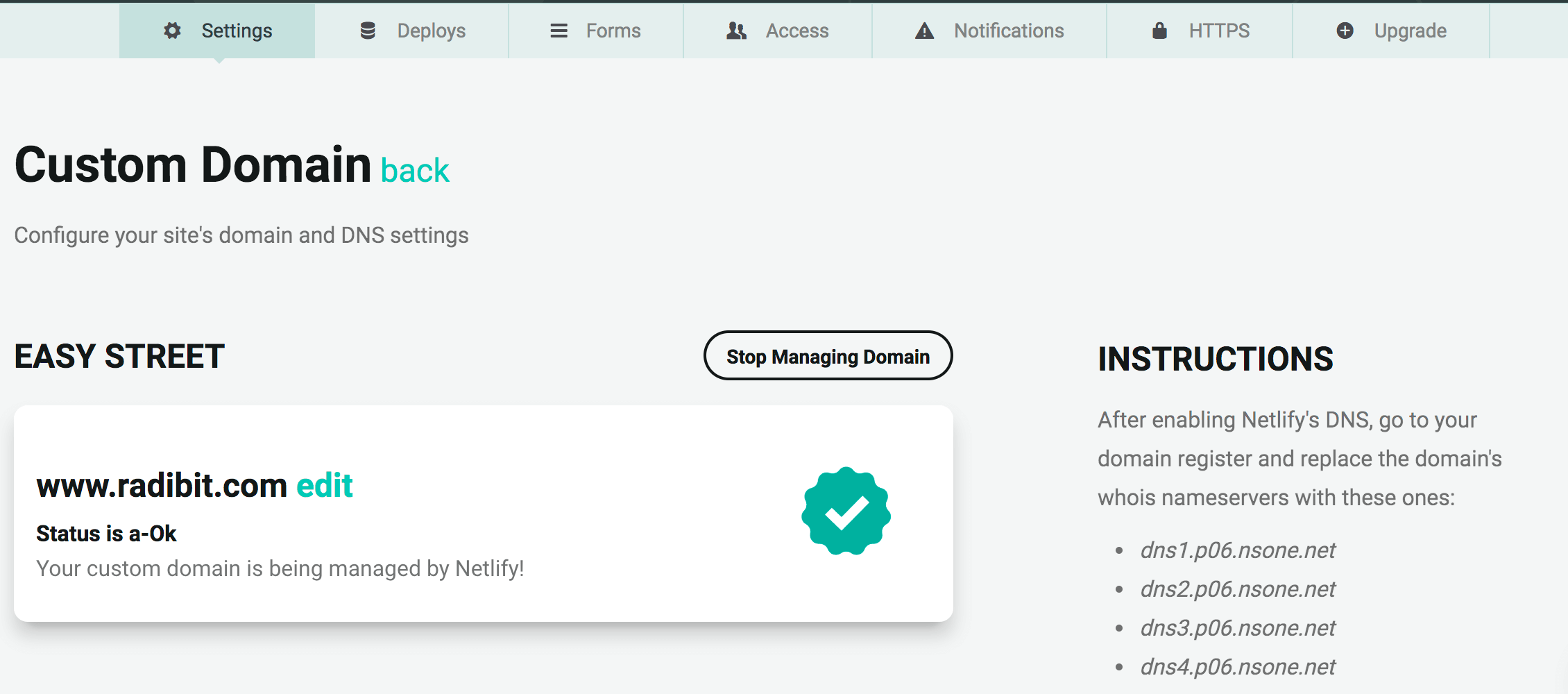This screenshot has height=694, width=1568.
Task: Open the Notifications tab
Action: click(x=989, y=31)
